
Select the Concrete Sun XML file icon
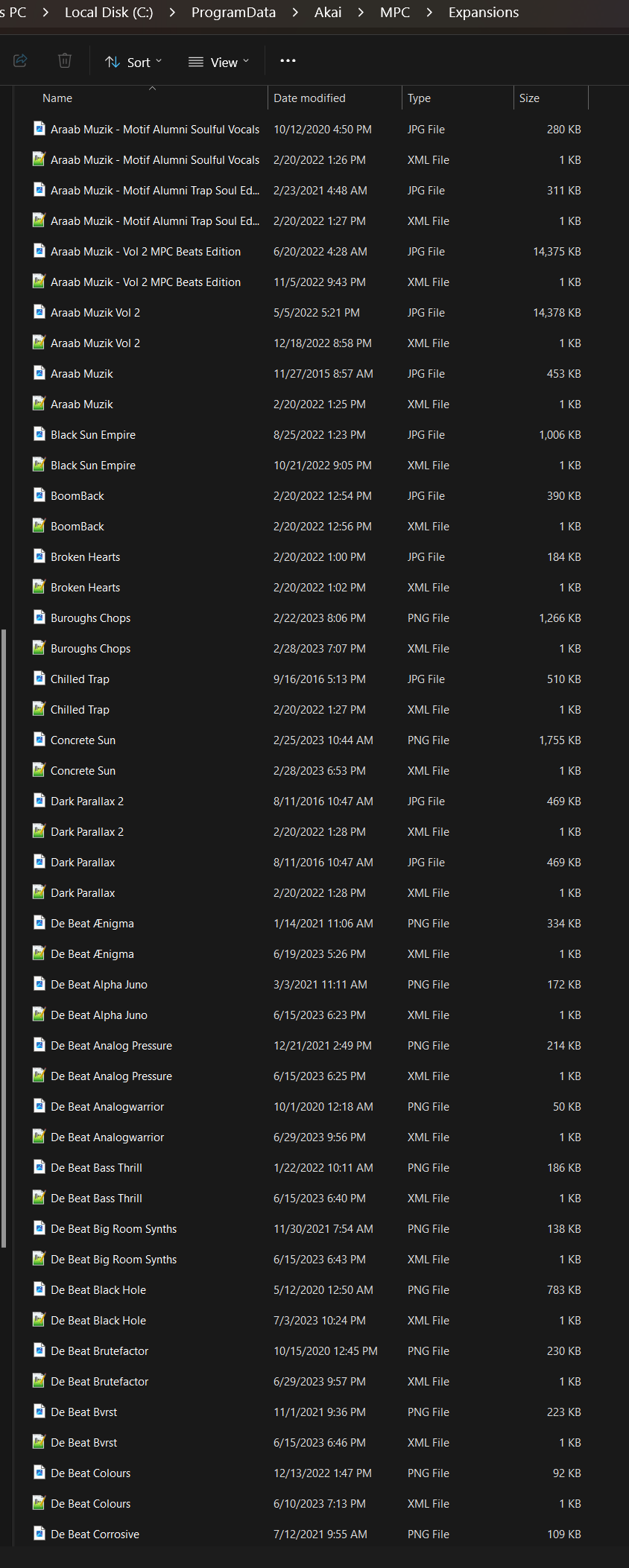coord(39,770)
